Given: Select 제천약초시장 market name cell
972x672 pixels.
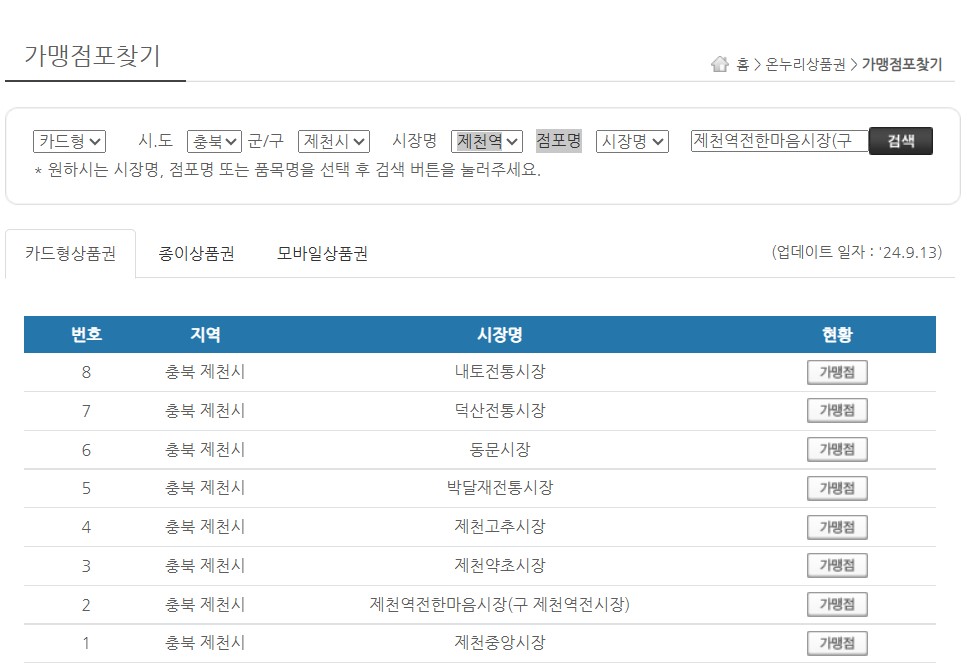Looking at the screenshot, I should (x=500, y=565).
